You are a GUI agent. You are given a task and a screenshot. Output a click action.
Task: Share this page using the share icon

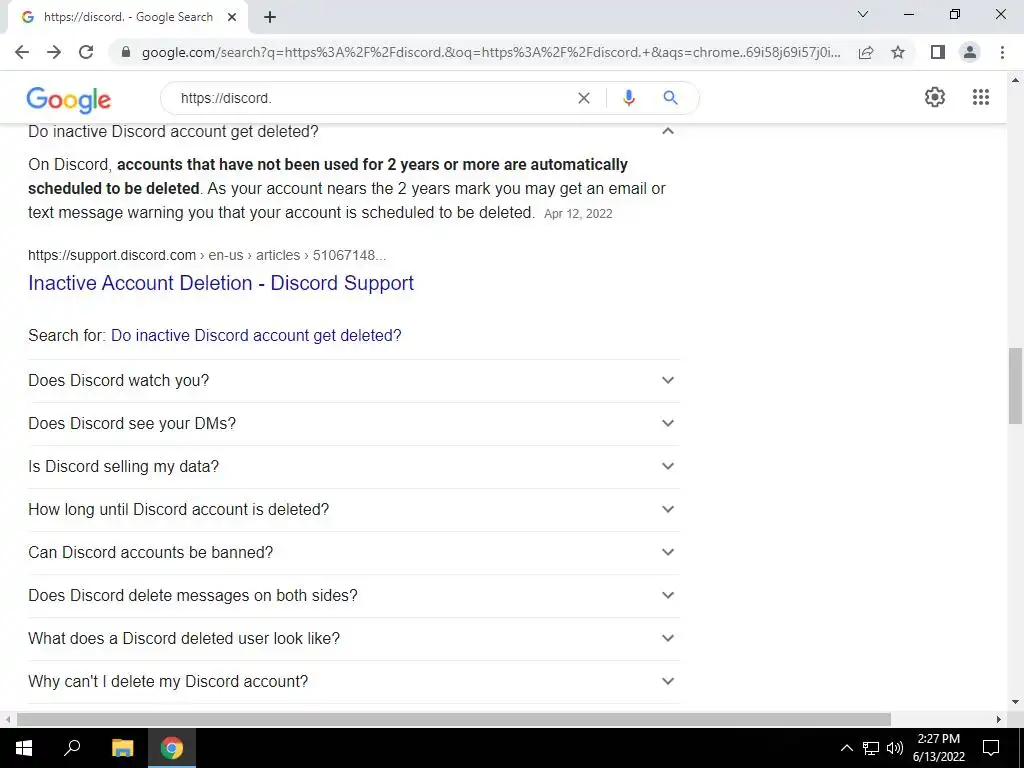coord(866,52)
